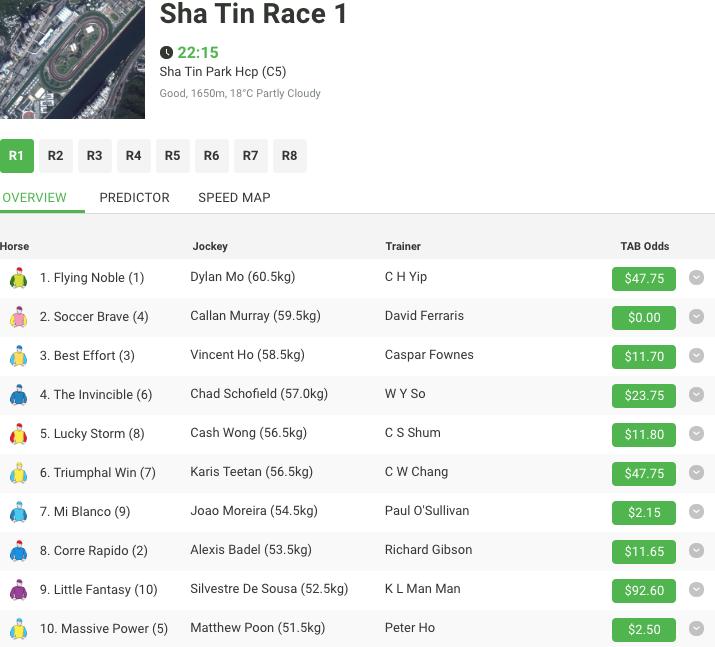This screenshot has height=647, width=715.
Task: Click The Invincible's blue silks icon
Action: (18, 395)
